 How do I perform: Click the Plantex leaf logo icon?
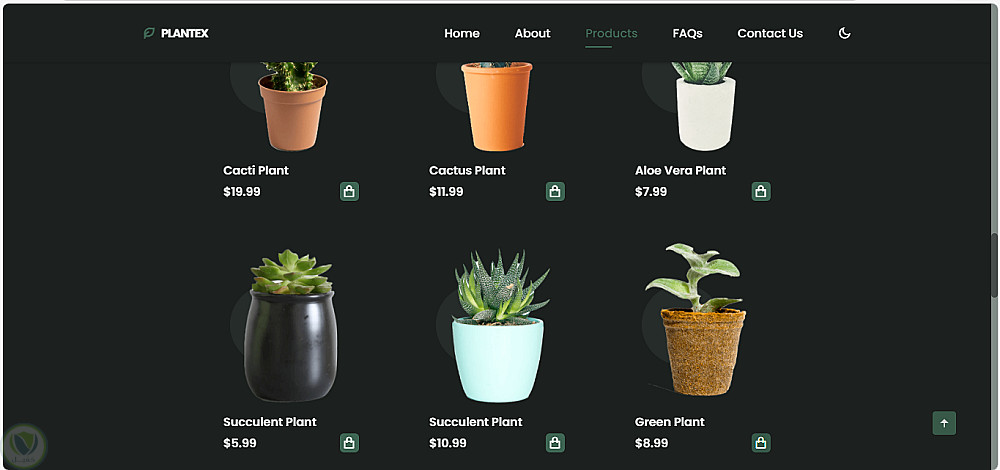tap(149, 33)
